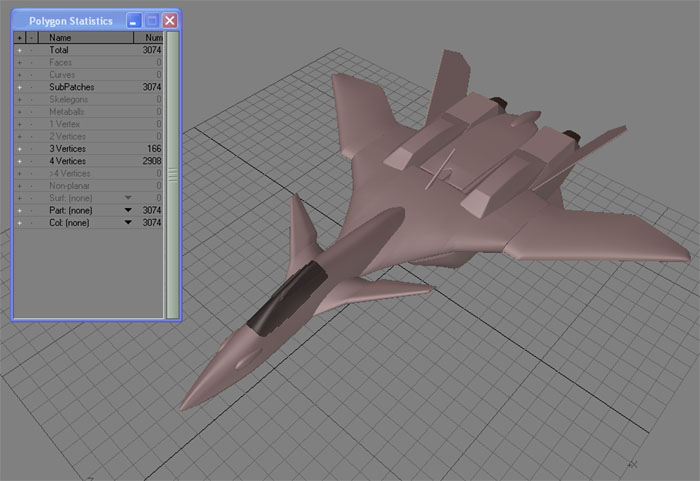Click the minus sign beside SubPatches
The image size is (700, 481).
click(x=31, y=88)
